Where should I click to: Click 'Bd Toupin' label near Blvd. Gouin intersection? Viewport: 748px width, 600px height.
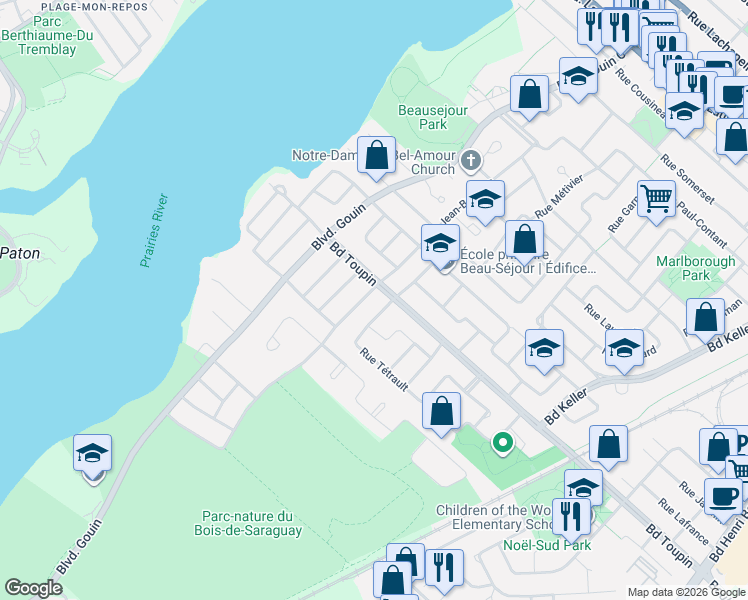click(x=353, y=264)
